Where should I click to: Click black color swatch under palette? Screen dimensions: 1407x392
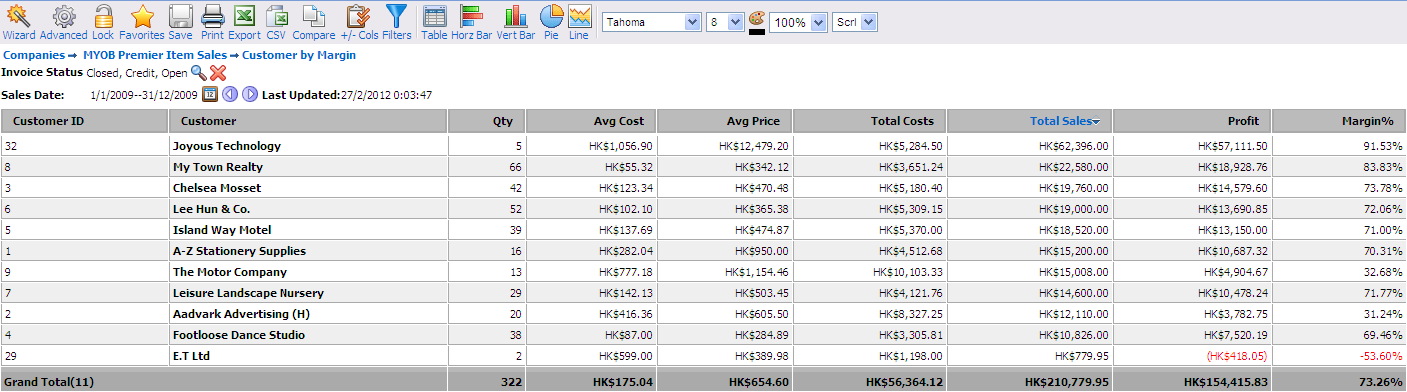point(756,31)
